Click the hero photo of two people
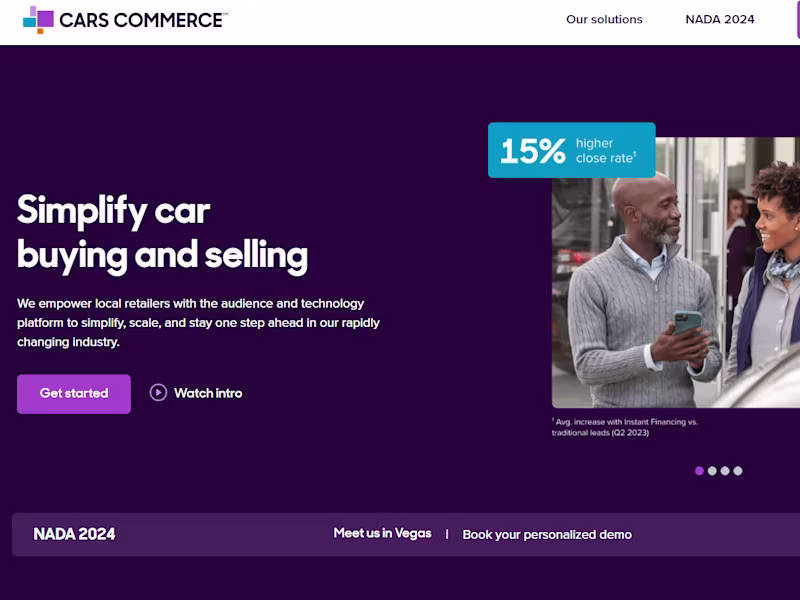 [675, 290]
